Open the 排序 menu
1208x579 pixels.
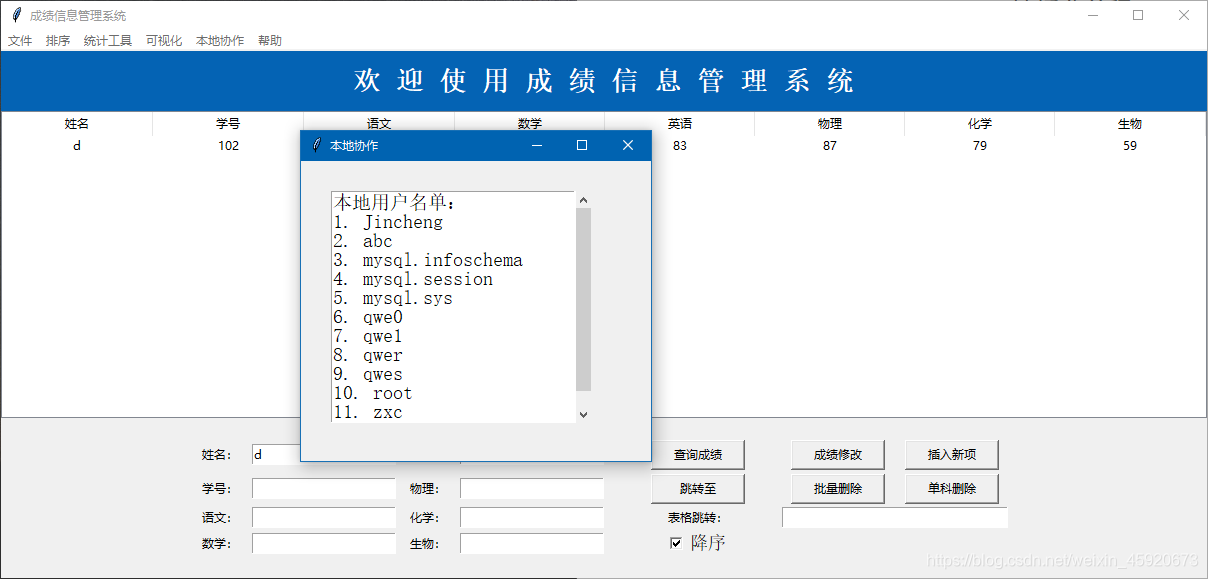[57, 40]
